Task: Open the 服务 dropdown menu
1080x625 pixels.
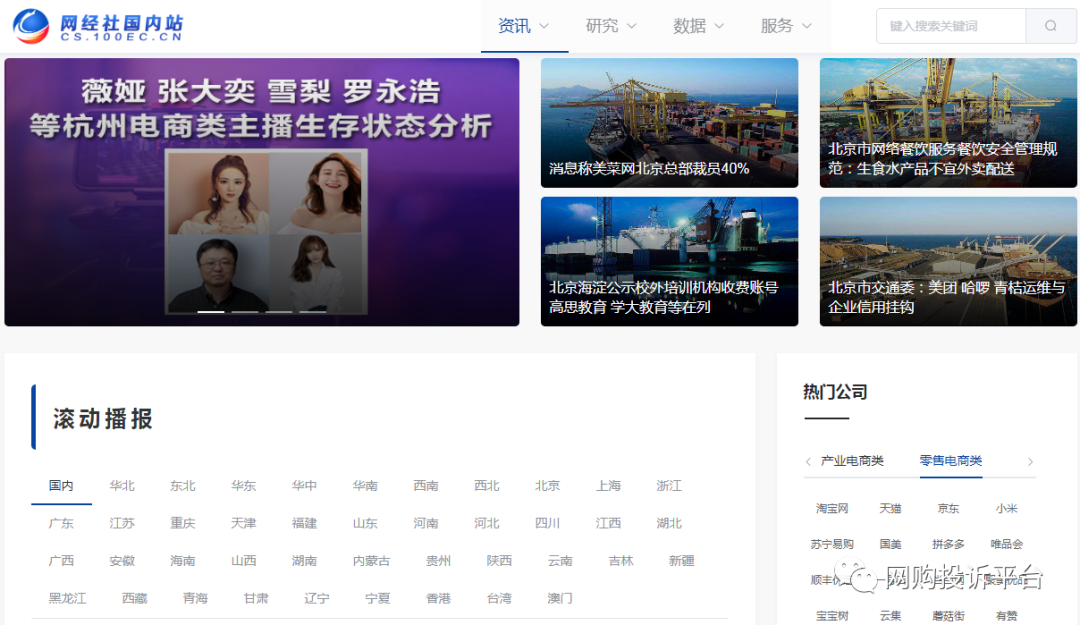Action: [x=786, y=26]
